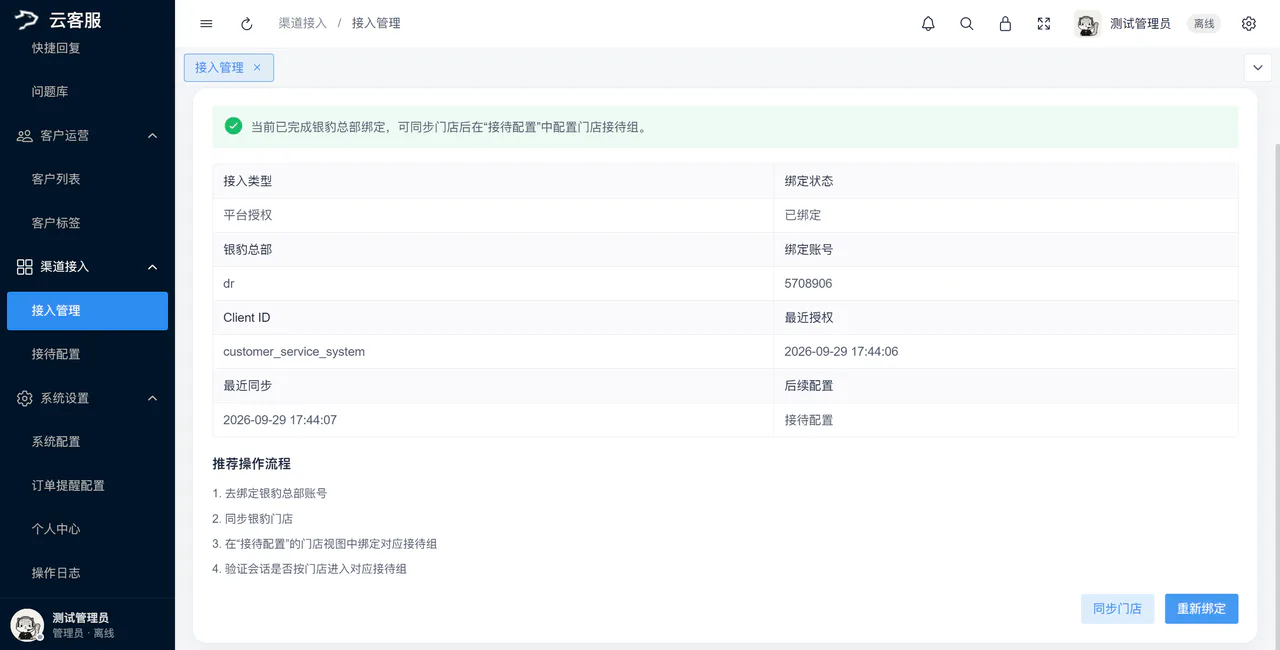The width and height of the screenshot is (1280, 650).
Task: Click the sidebar footer user avatar
Action: point(27,625)
